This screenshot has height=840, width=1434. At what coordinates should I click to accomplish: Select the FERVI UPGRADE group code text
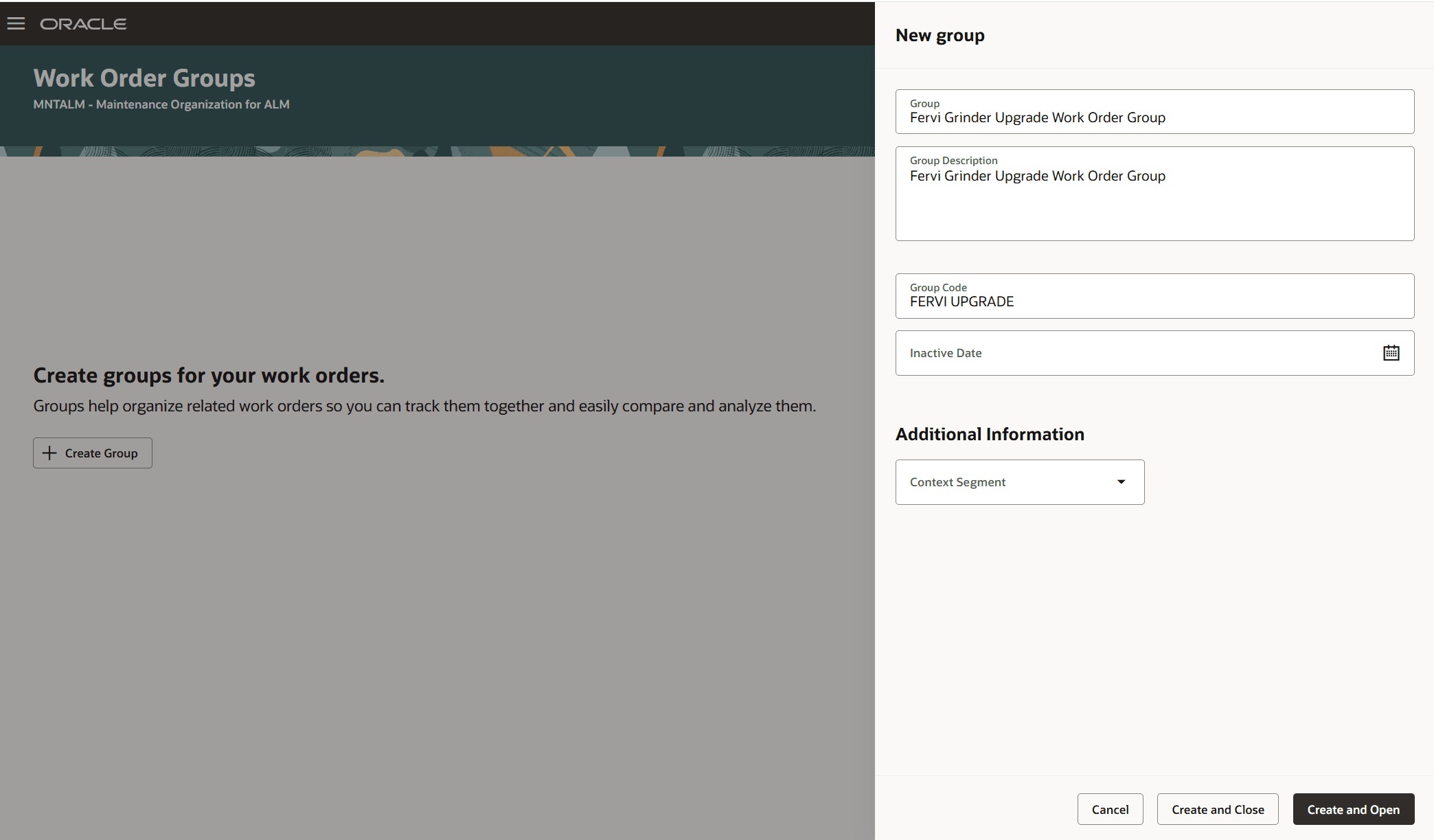961,301
